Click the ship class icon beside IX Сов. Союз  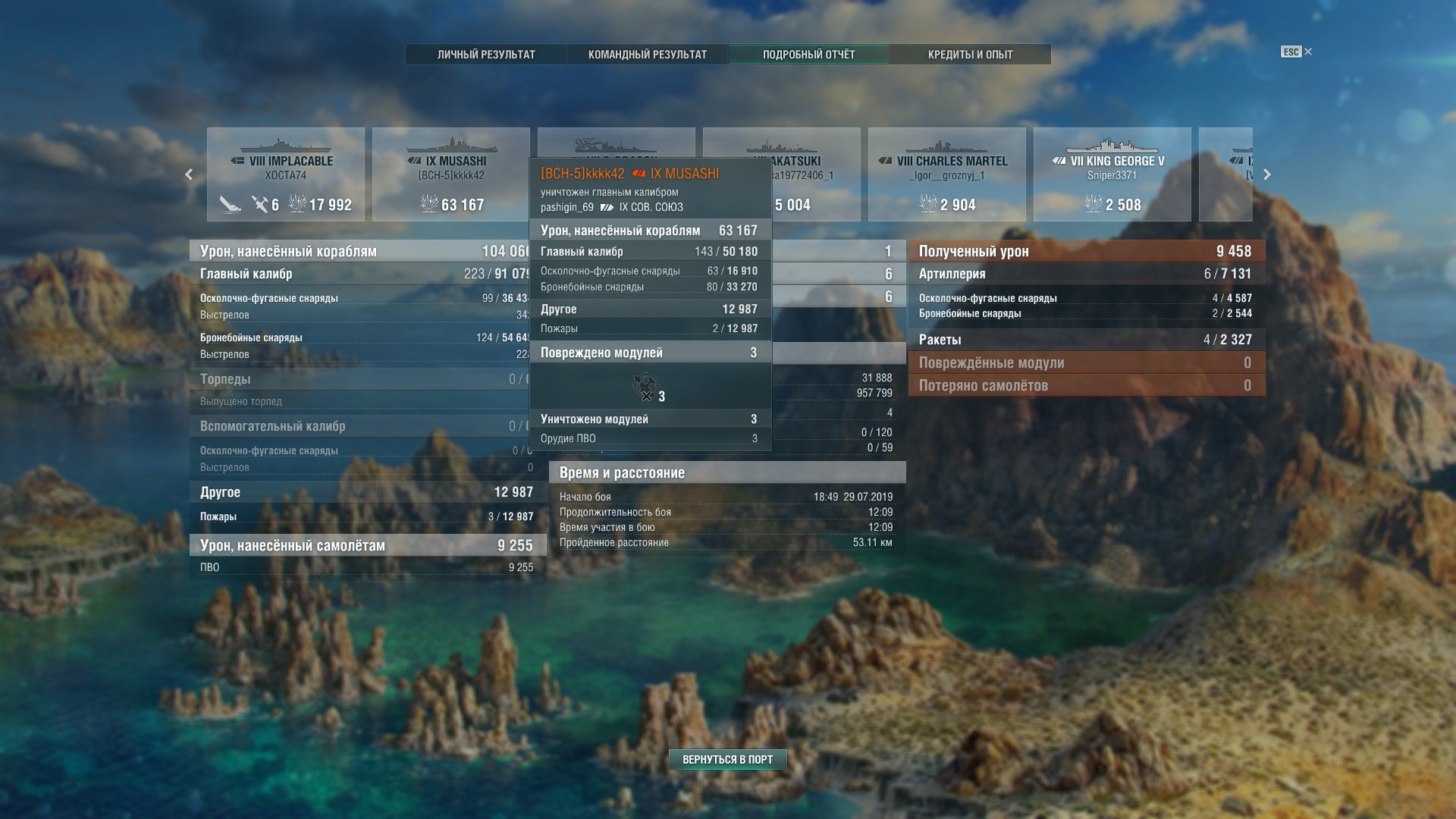pyautogui.click(x=607, y=207)
